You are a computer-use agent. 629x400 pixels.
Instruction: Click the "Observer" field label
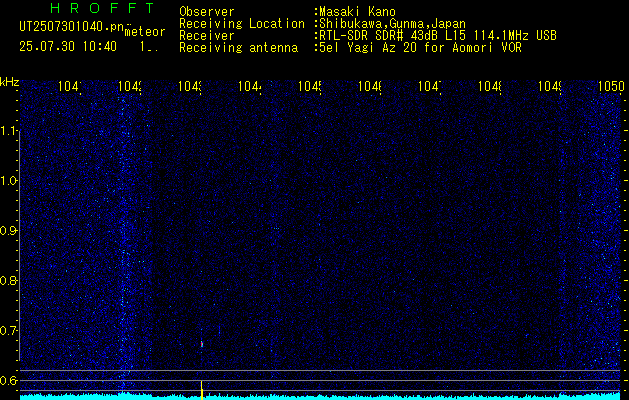(x=207, y=12)
